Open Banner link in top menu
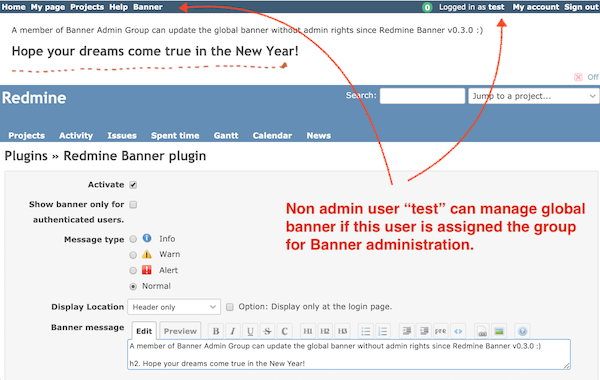This screenshot has width=600, height=380. 148,7
